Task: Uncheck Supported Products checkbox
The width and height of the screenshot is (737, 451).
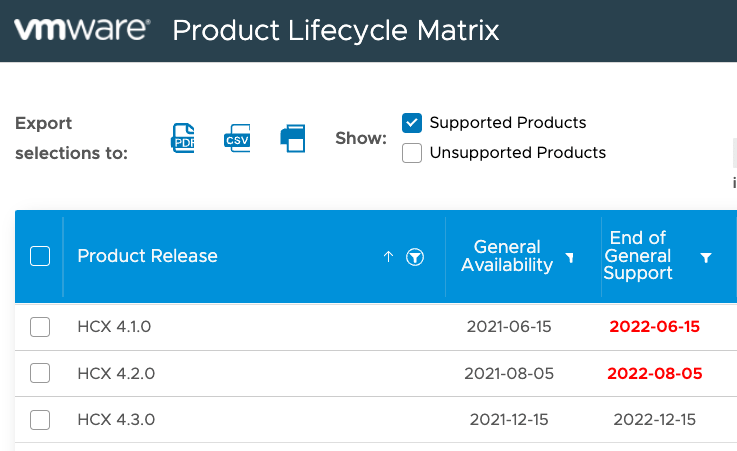Action: [411, 123]
